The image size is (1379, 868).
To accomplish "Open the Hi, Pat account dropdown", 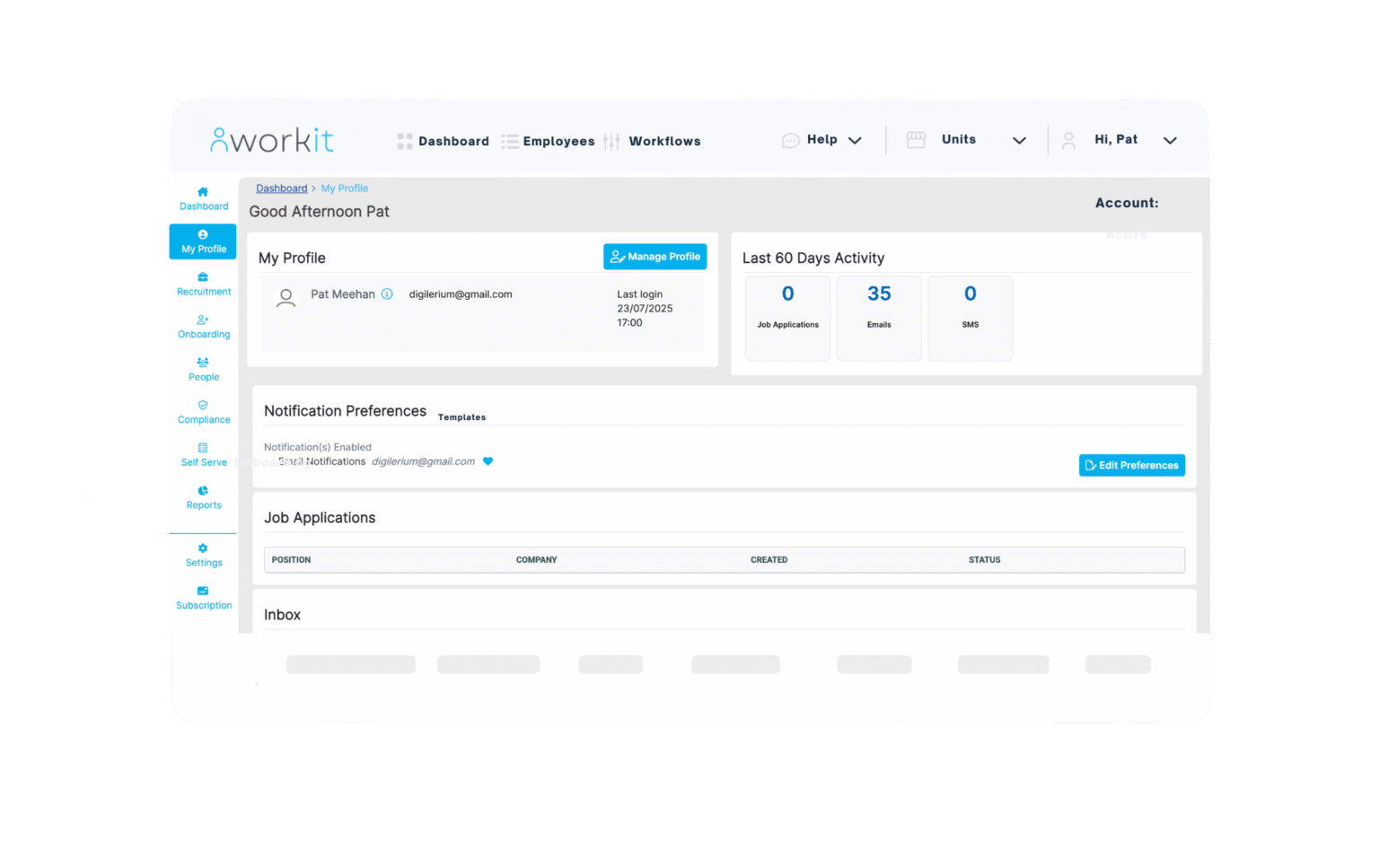I will 1171,140.
